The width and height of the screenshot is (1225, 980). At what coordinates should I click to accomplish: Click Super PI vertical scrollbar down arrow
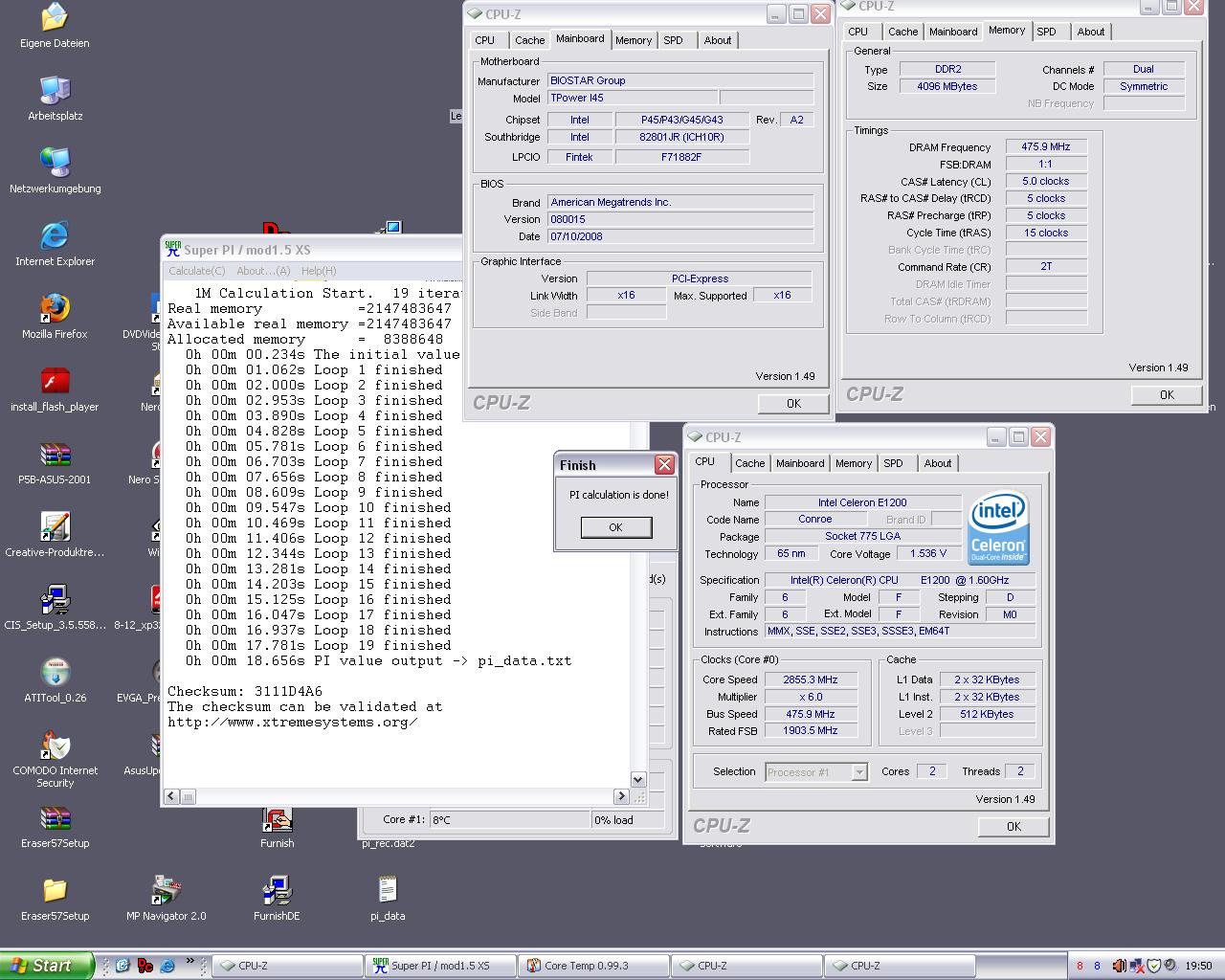click(x=638, y=779)
